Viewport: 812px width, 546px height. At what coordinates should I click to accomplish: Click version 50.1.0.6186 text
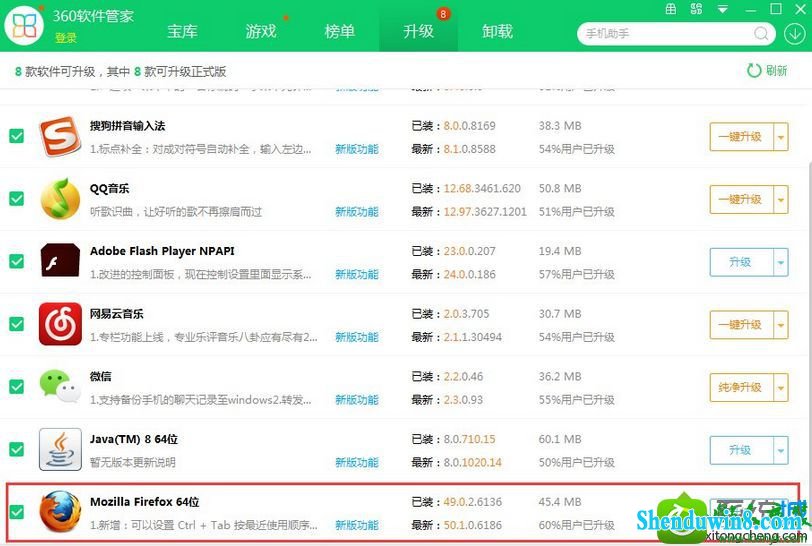(473, 525)
